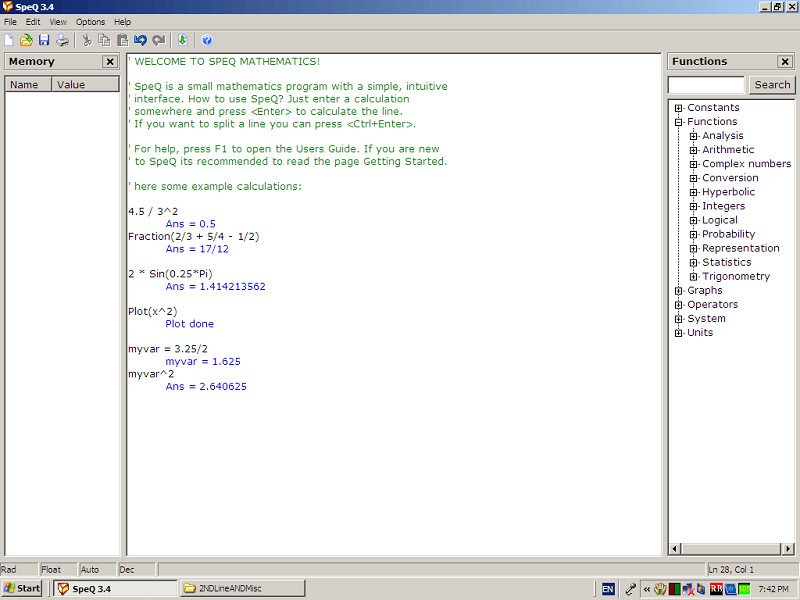The height and width of the screenshot is (600, 800).
Task: Click the Paste icon in the toolbar
Action: 122,40
